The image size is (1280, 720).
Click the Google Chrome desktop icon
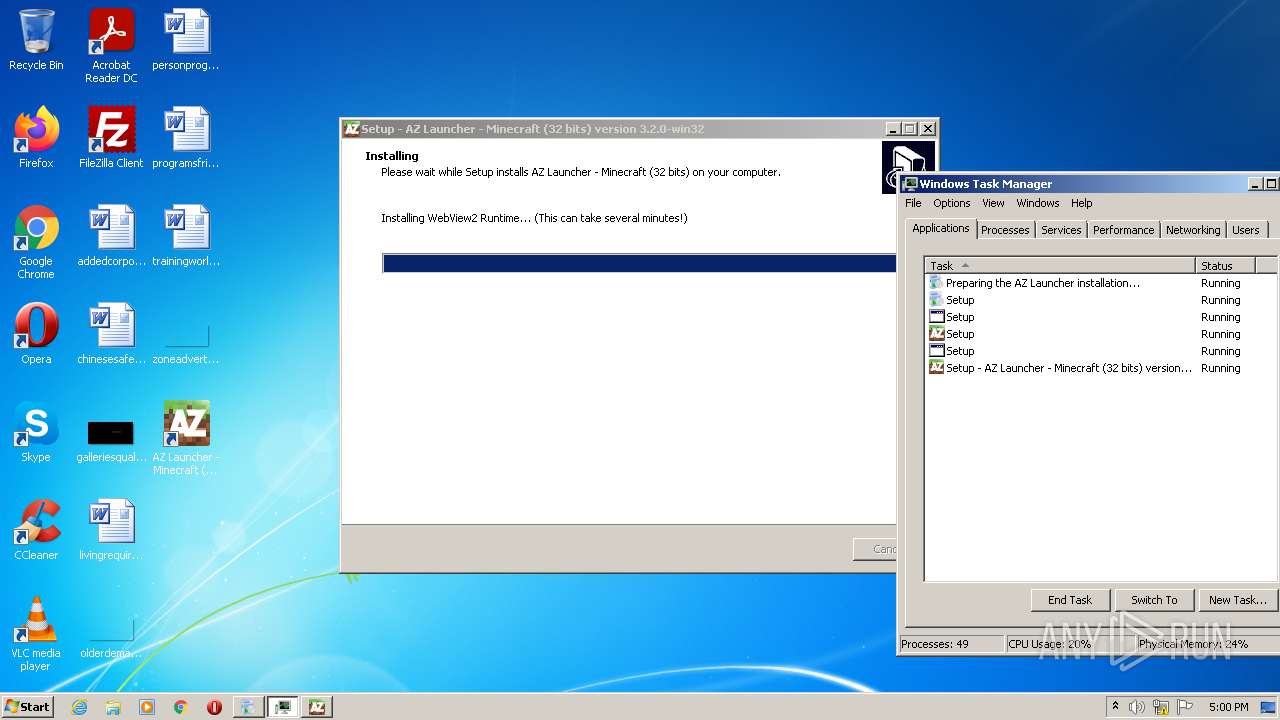[x=36, y=242]
